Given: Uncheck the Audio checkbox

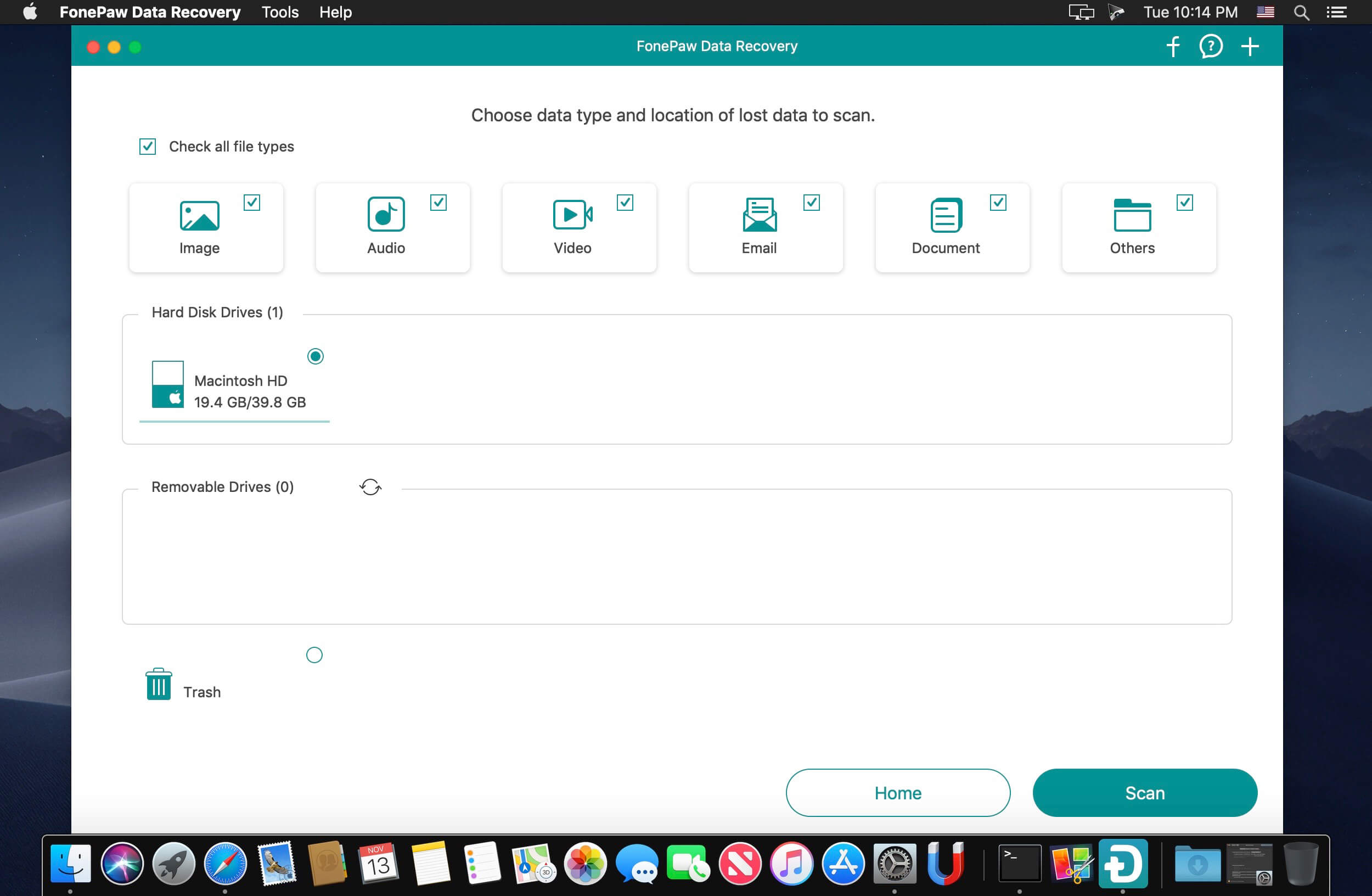Looking at the screenshot, I should coord(438,203).
